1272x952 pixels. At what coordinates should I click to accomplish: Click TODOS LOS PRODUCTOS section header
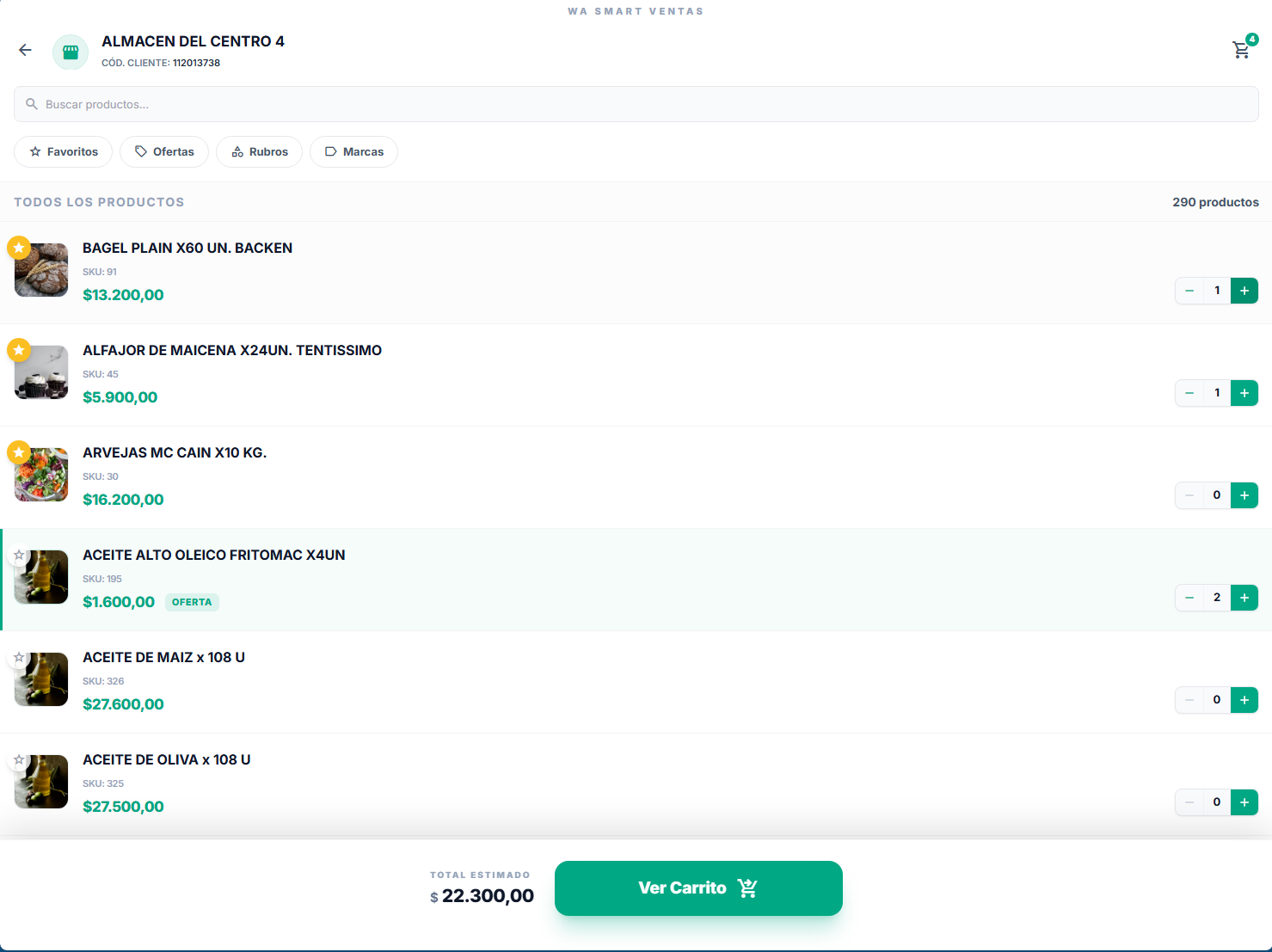pyautogui.click(x=99, y=202)
